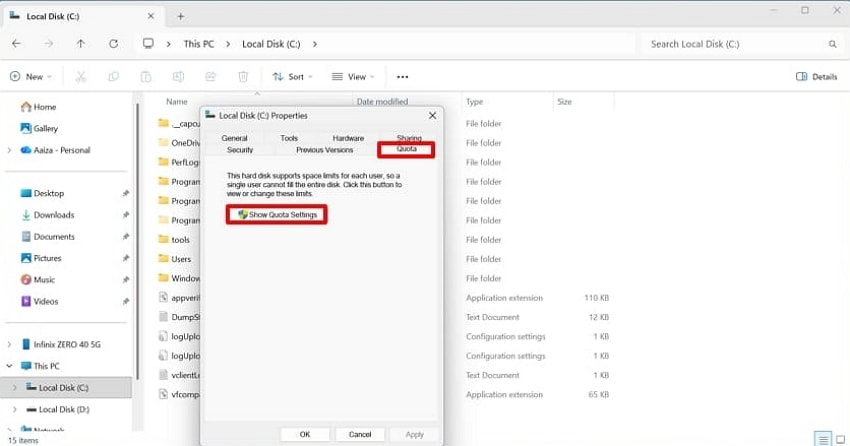
Task: Click the Rename icon in toolbar
Action: (x=178, y=77)
